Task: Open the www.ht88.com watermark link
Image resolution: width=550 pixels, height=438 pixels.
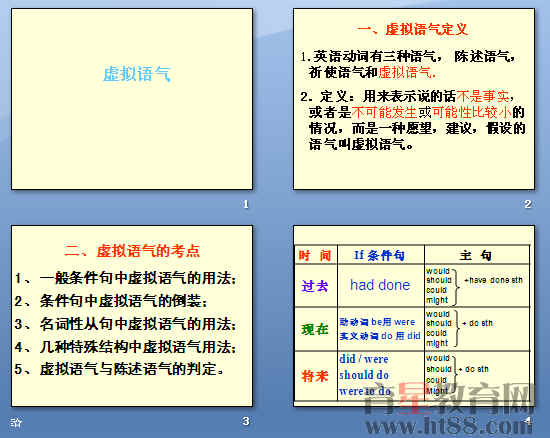Action: tap(449, 426)
